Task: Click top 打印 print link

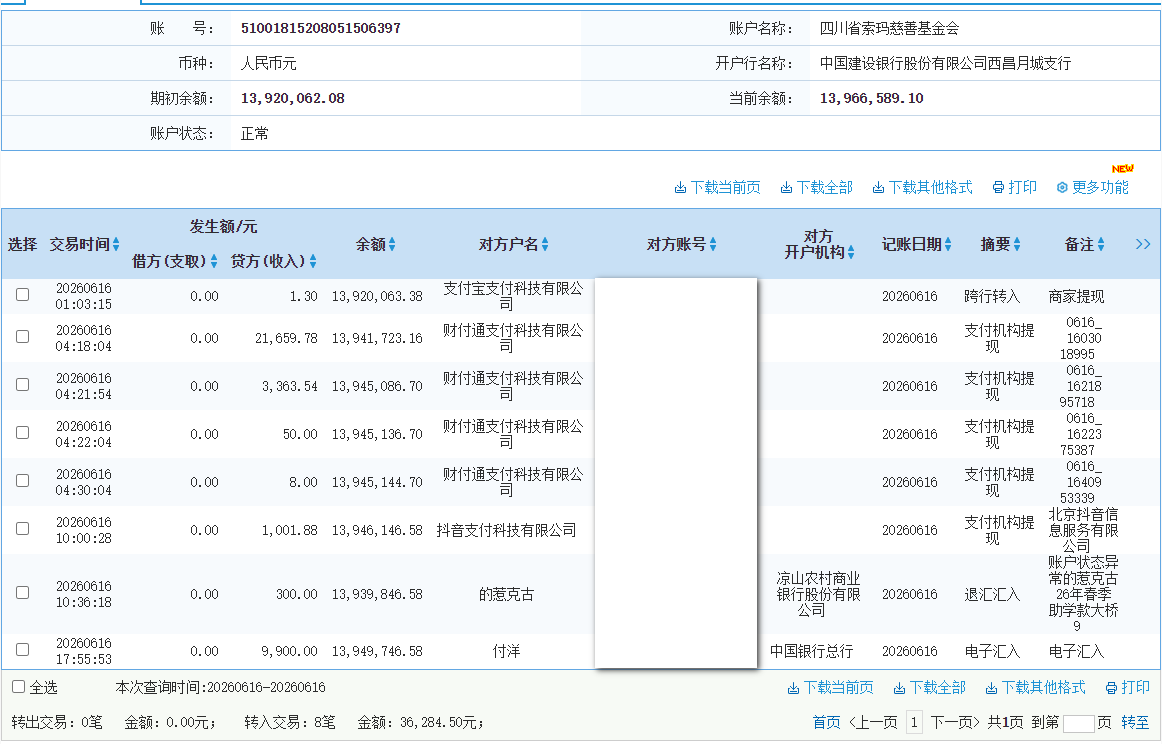Action: pos(1015,187)
